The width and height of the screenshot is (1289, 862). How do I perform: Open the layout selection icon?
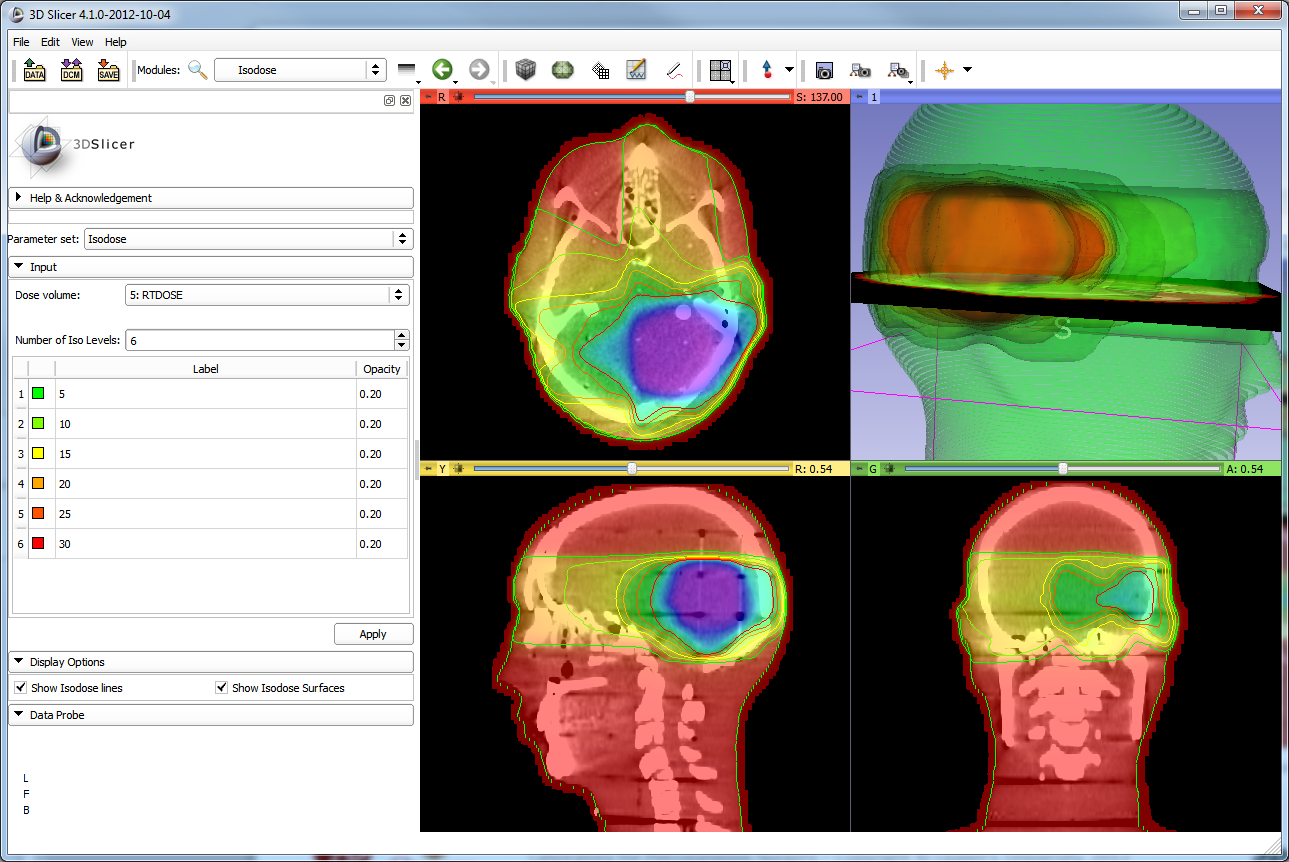(x=720, y=70)
